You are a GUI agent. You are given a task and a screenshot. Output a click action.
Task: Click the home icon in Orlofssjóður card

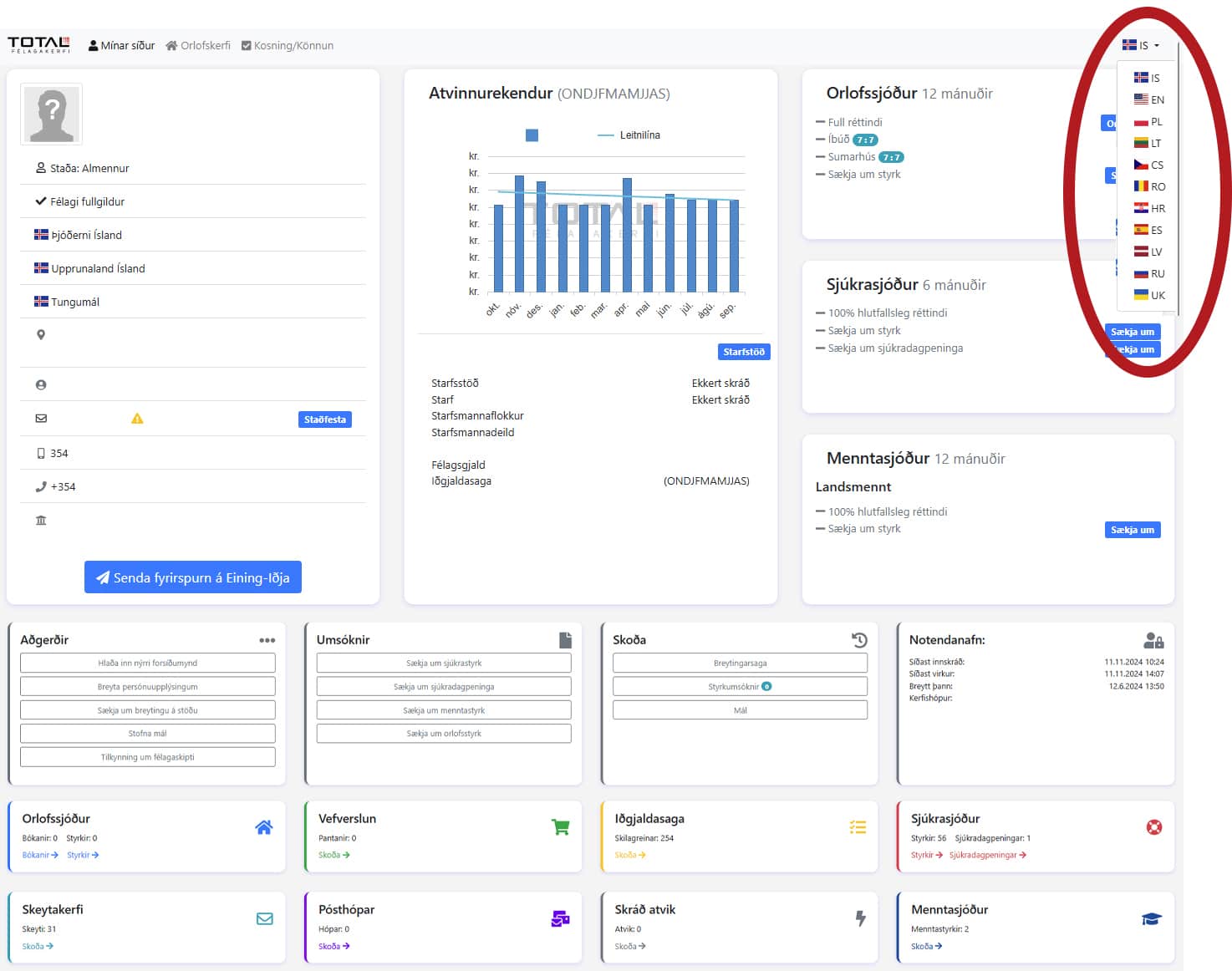263,827
